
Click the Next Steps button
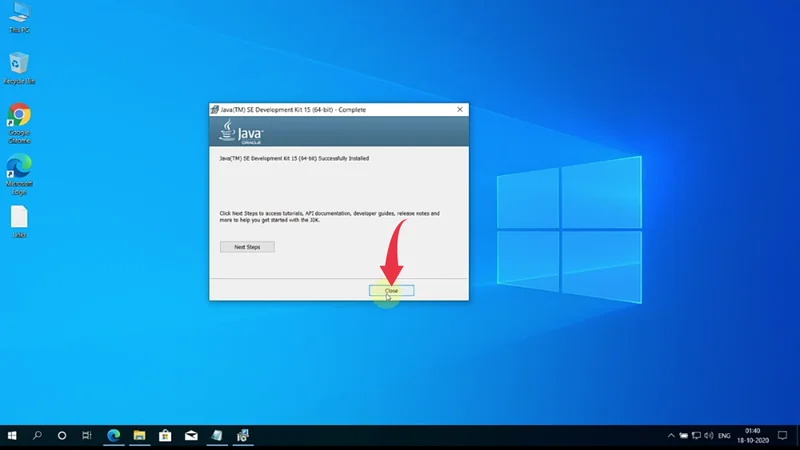coord(247,246)
